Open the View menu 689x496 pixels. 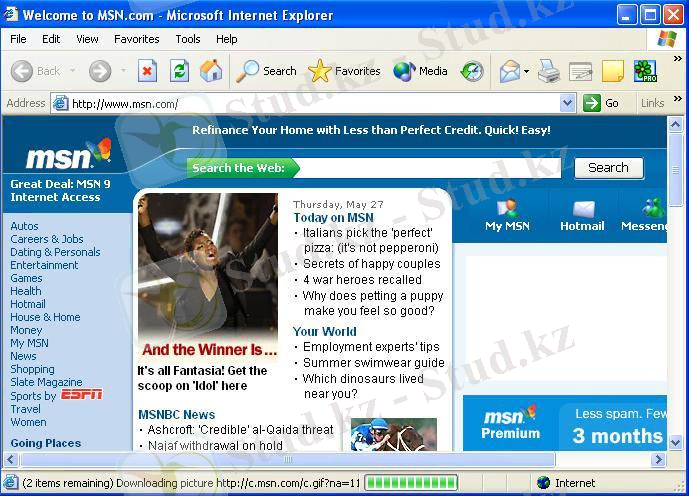[x=87, y=39]
